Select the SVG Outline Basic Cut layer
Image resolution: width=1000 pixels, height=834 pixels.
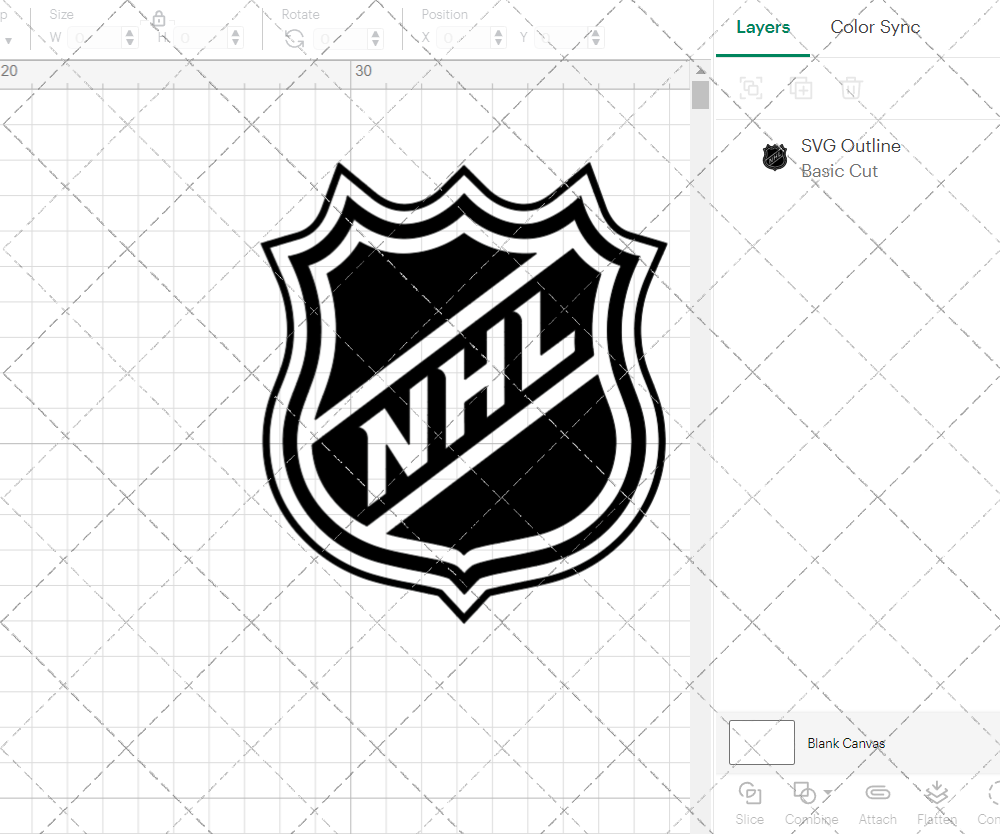(x=851, y=158)
